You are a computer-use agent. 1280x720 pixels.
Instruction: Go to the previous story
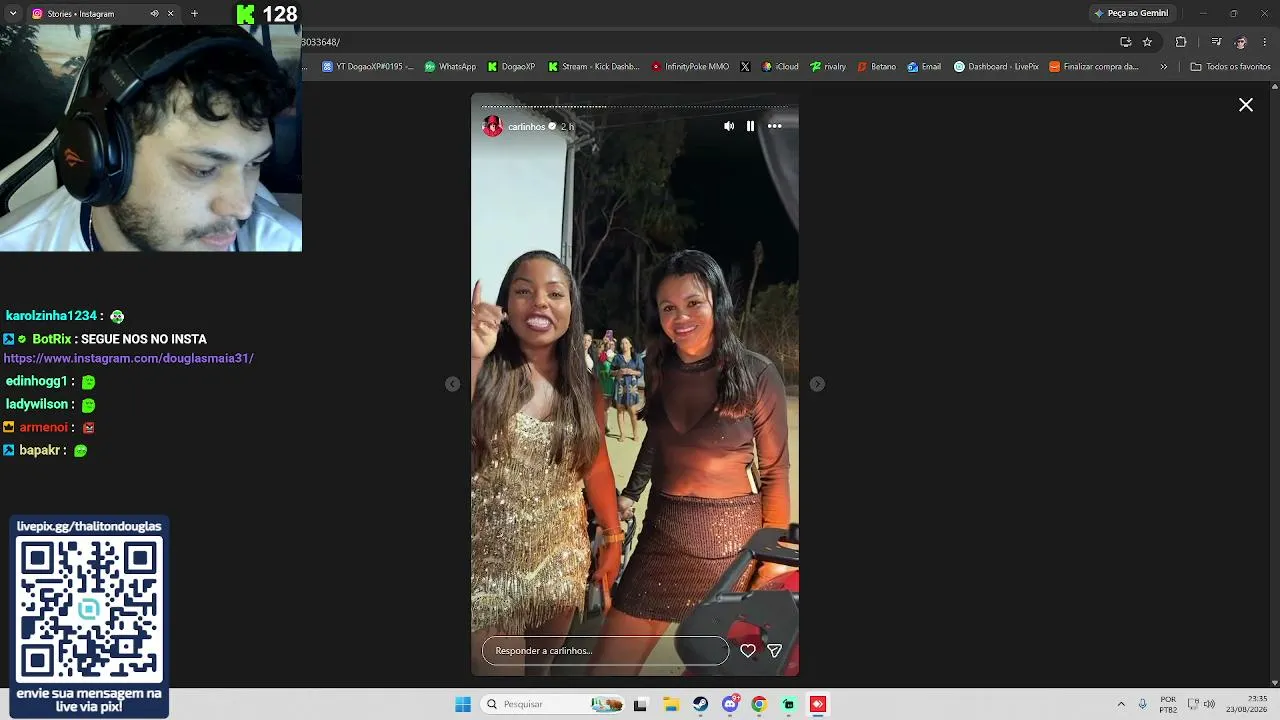pyautogui.click(x=453, y=384)
